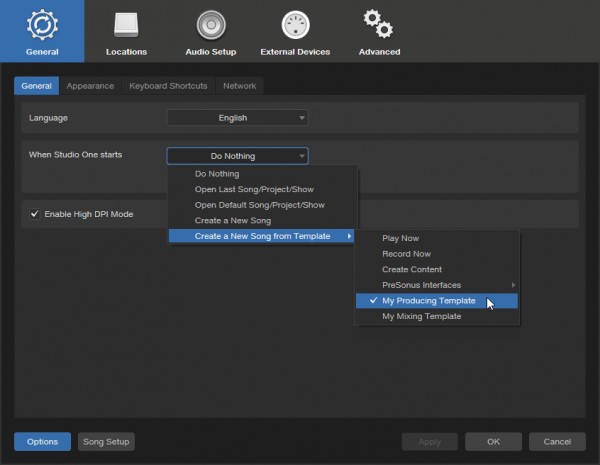The image size is (600, 465).
Task: Select the checked My Producing Template entry
Action: coord(428,301)
